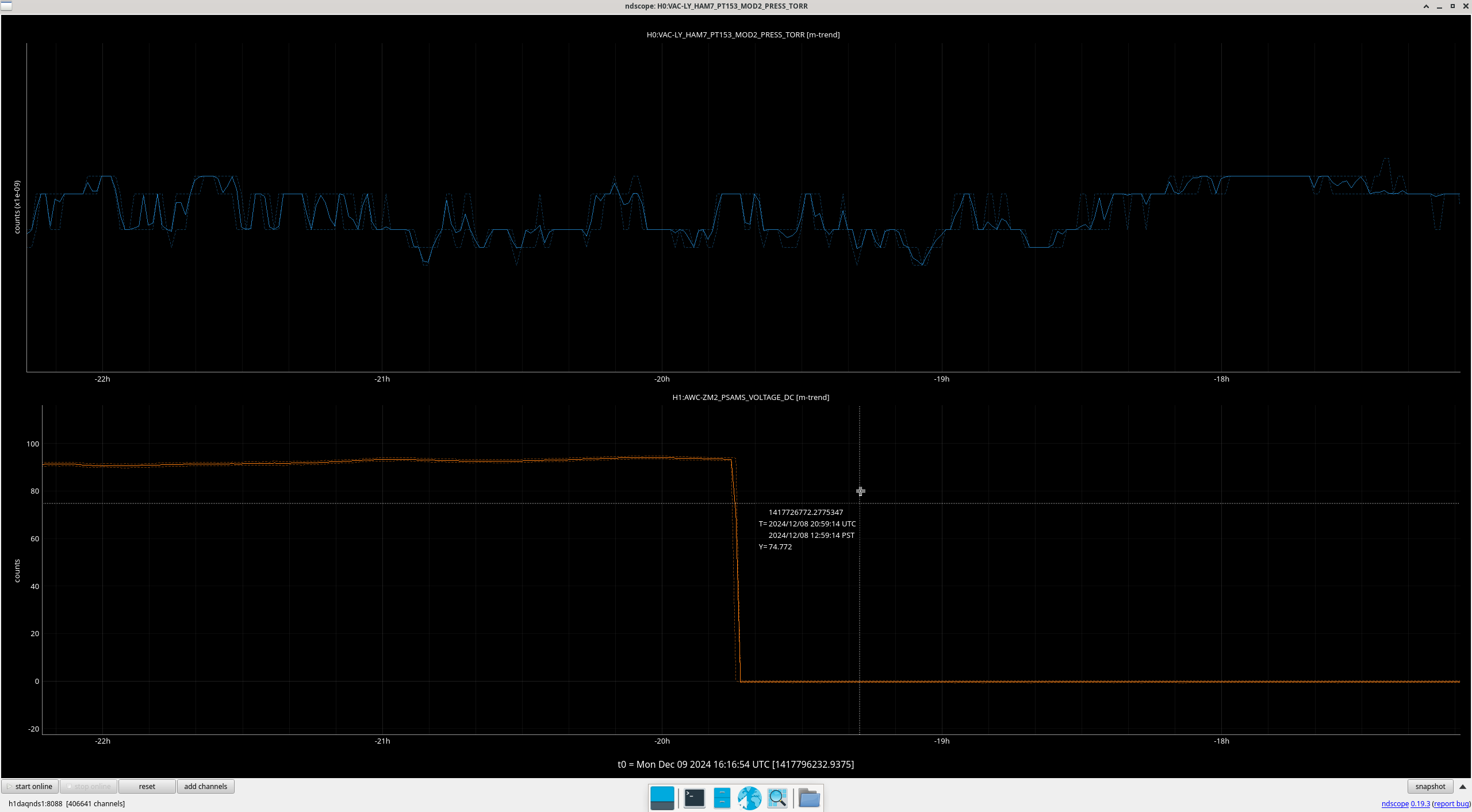Click the counts (x1e-09) y-axis label

pyautogui.click(x=17, y=207)
